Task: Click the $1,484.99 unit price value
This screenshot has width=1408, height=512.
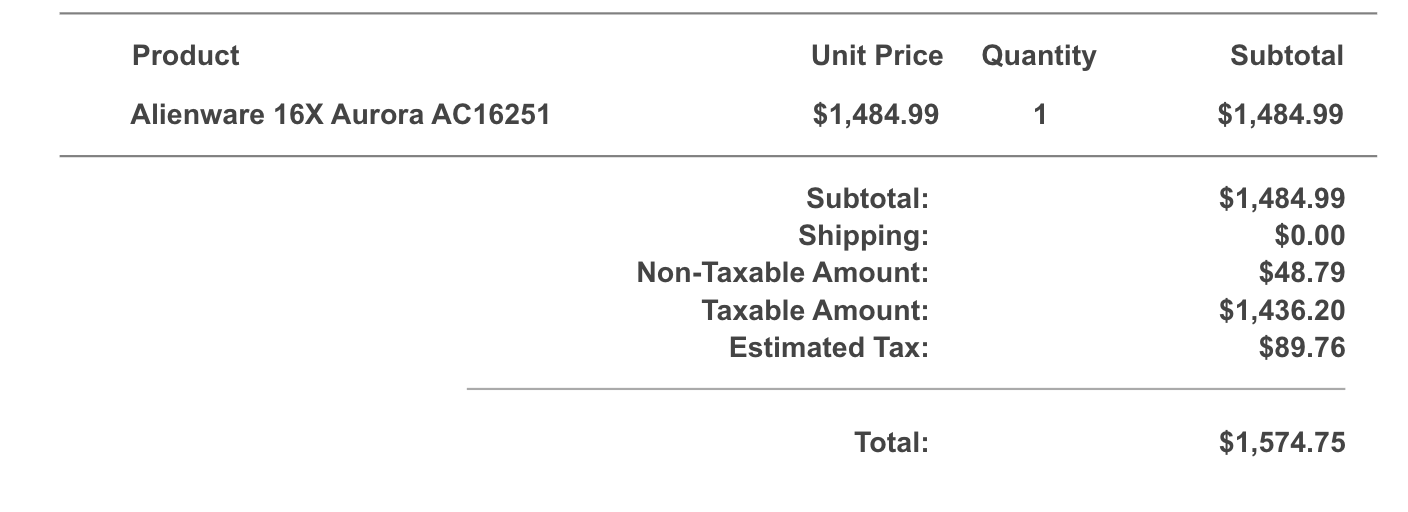Action: coord(876,115)
